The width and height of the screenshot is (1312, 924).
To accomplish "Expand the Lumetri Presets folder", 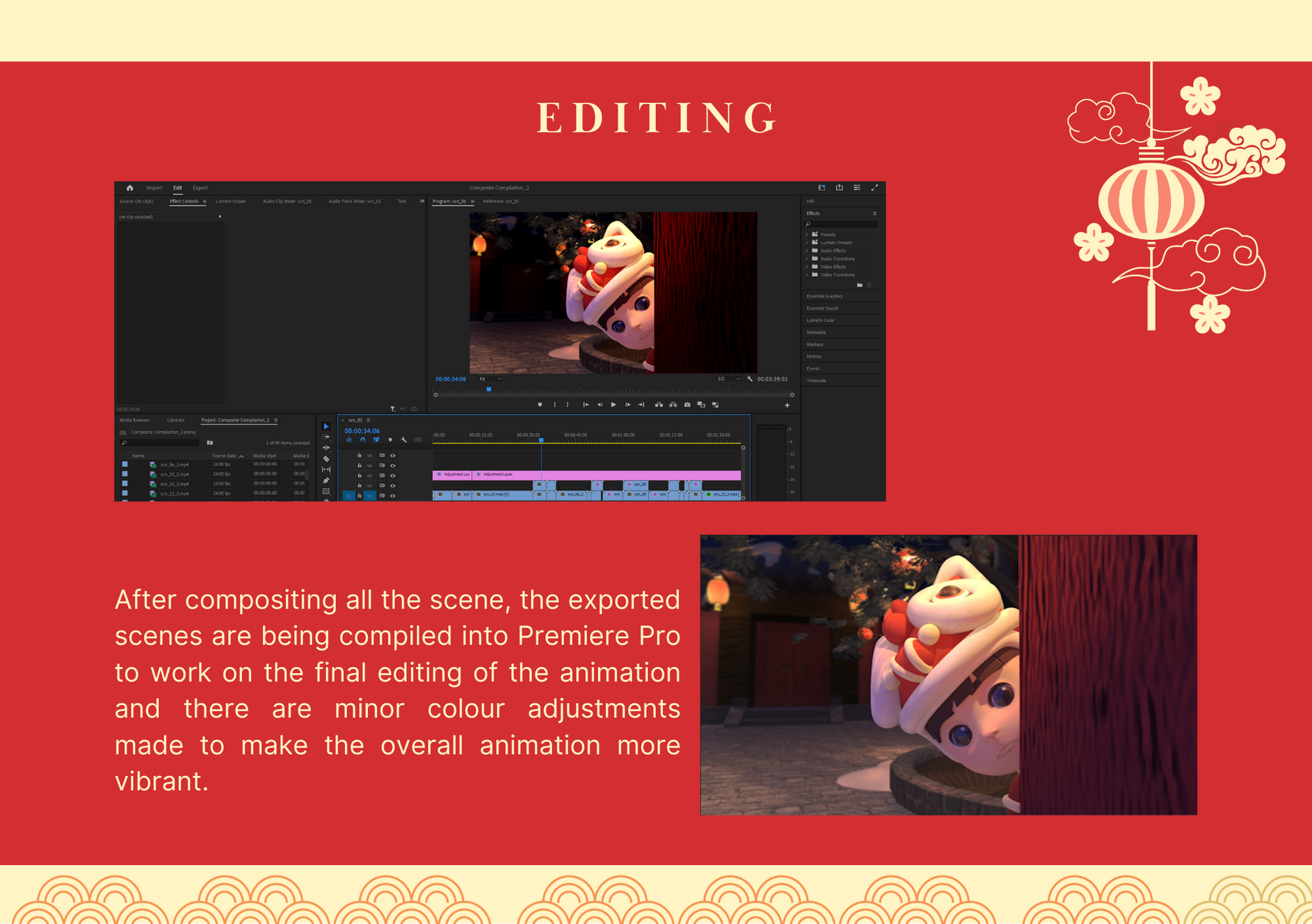I will click(x=807, y=243).
